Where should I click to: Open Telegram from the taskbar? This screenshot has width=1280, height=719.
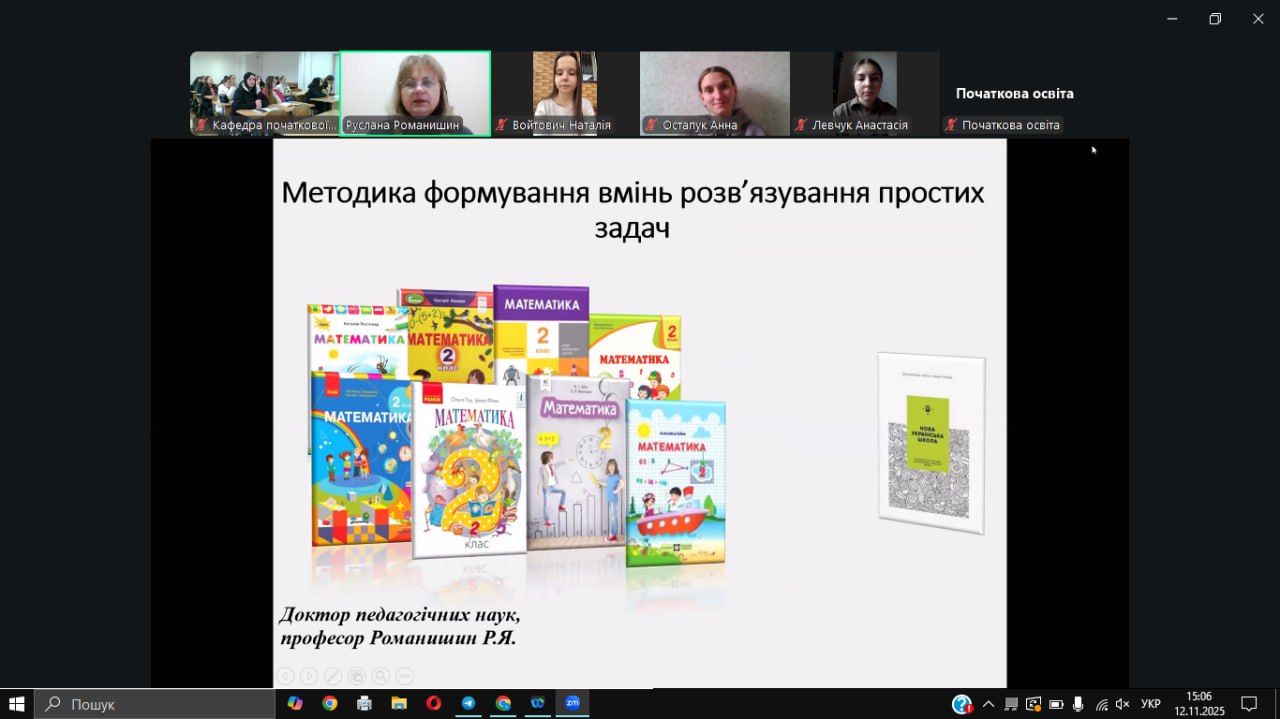[468, 703]
